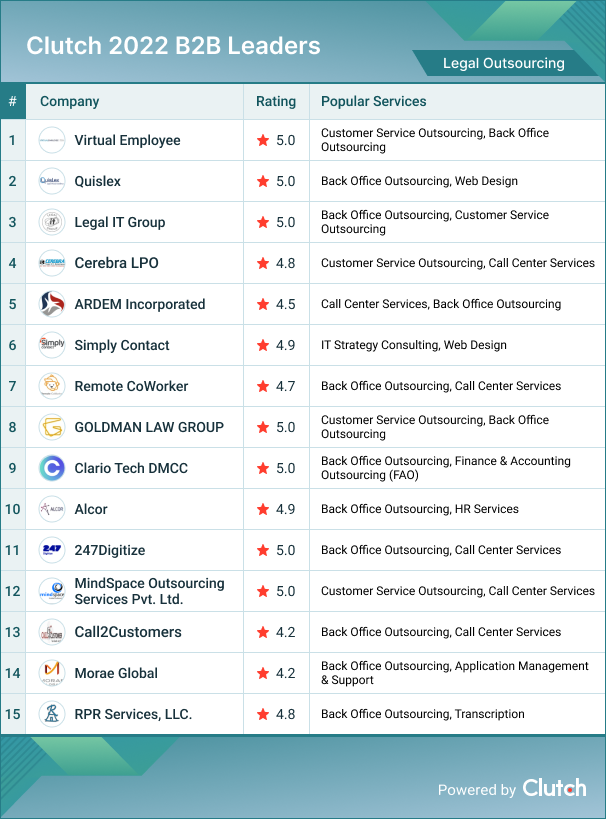Open the Quislex company name
606x819 pixels.
point(98,181)
